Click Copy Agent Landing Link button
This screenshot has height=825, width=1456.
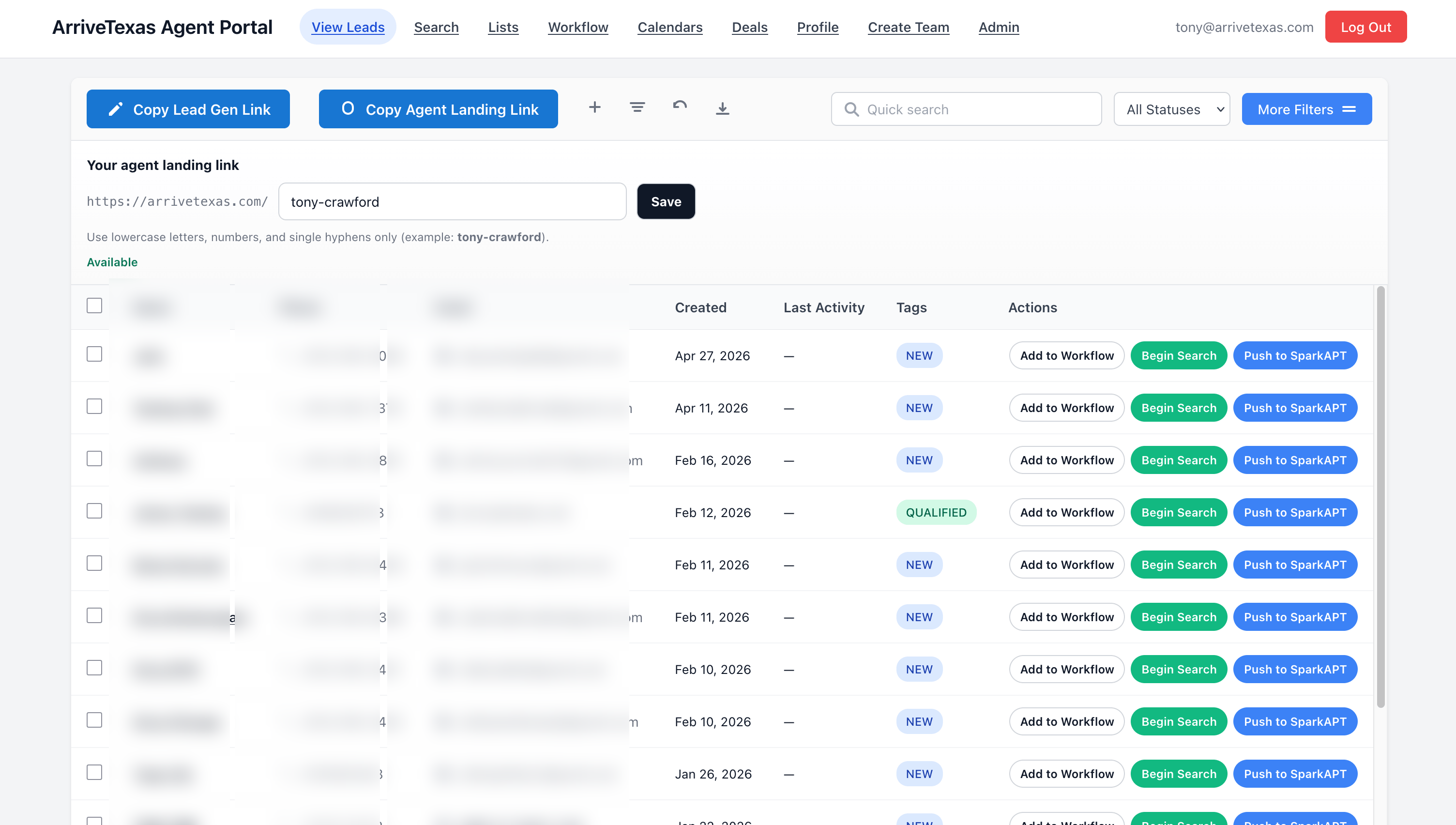pos(438,109)
